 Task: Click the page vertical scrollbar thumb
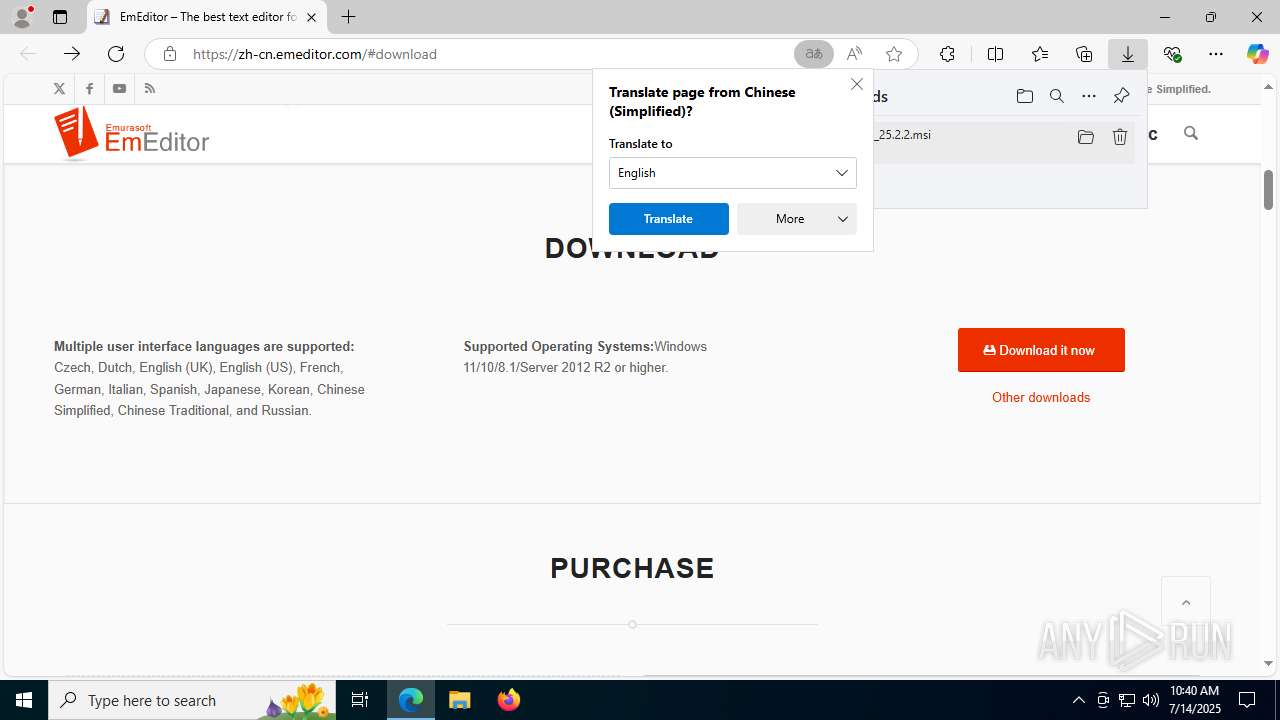(1268, 190)
